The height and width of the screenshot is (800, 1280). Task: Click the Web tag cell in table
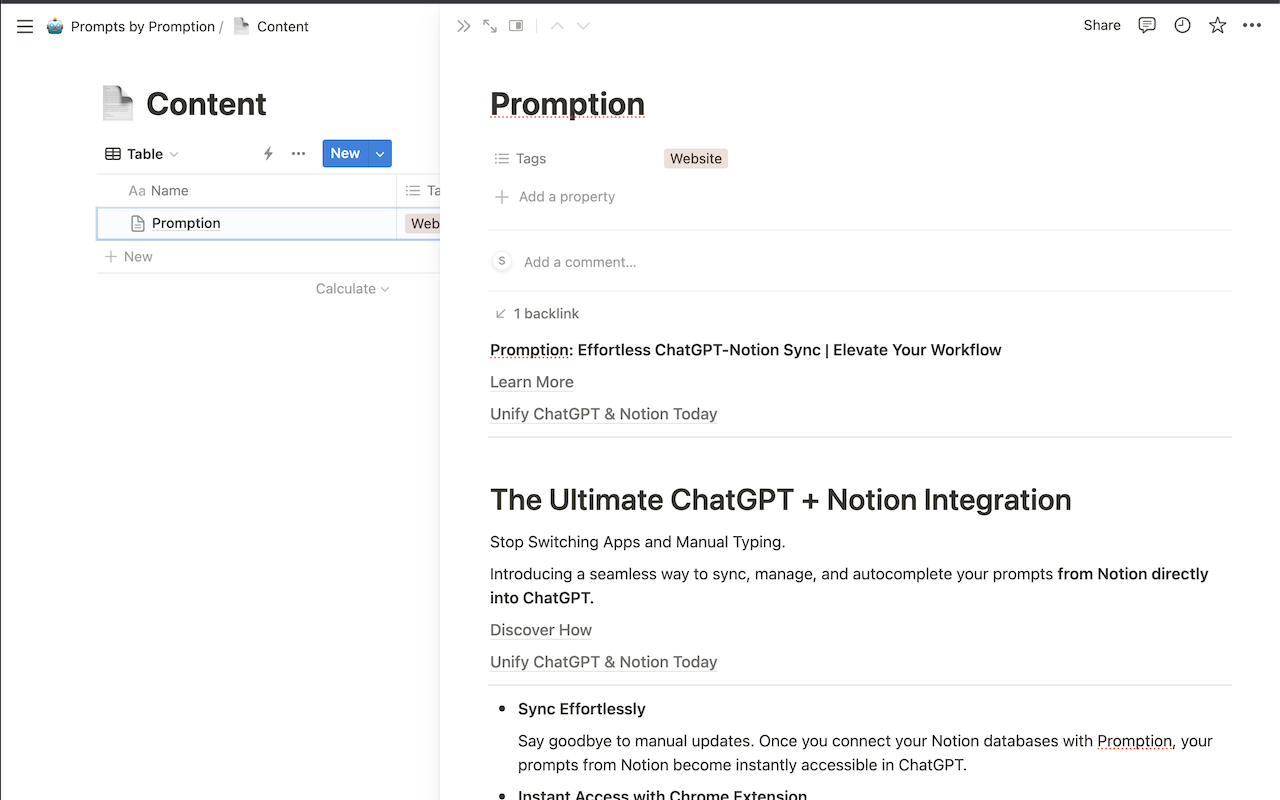click(x=424, y=224)
